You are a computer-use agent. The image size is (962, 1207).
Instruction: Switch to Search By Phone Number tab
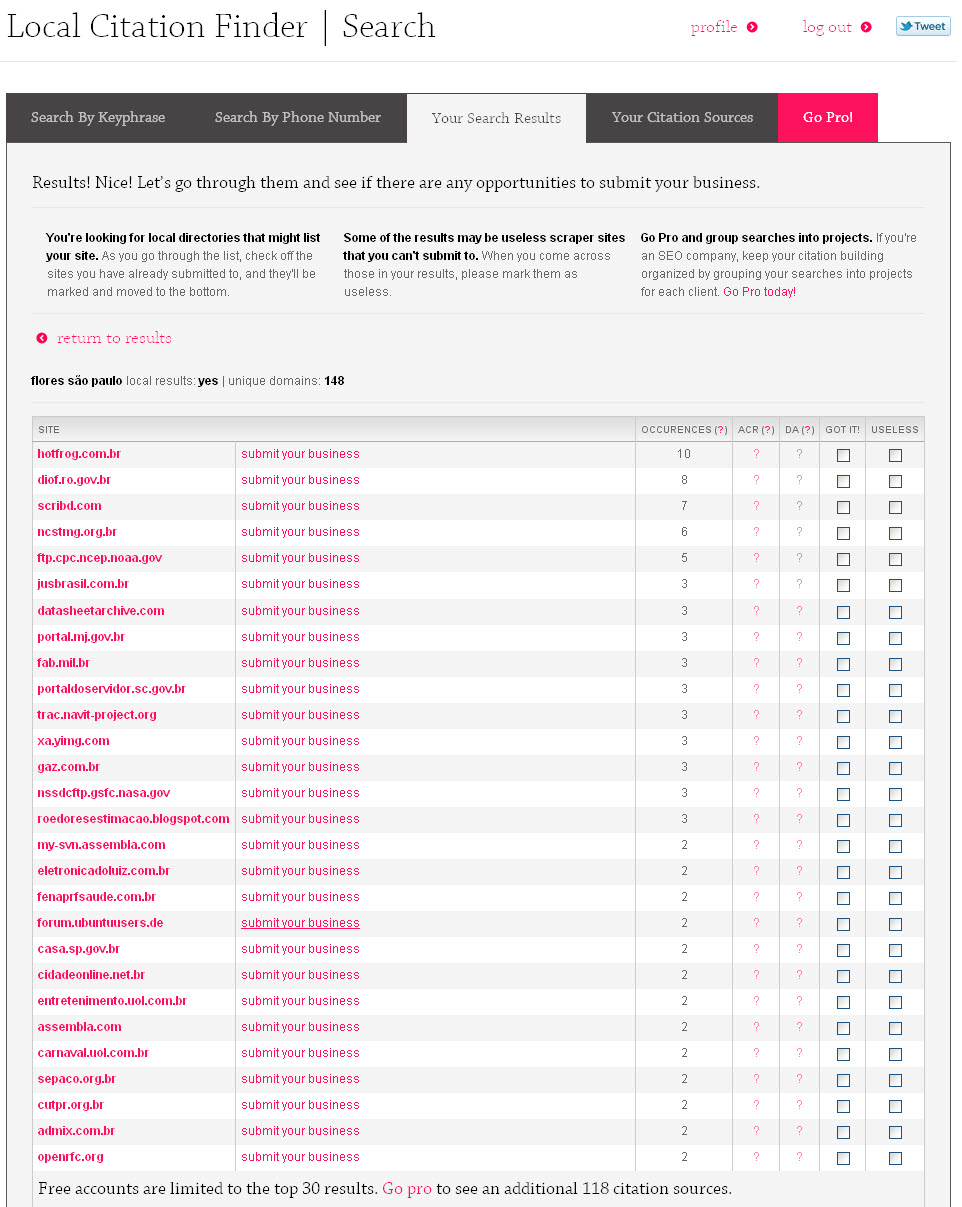click(x=298, y=118)
